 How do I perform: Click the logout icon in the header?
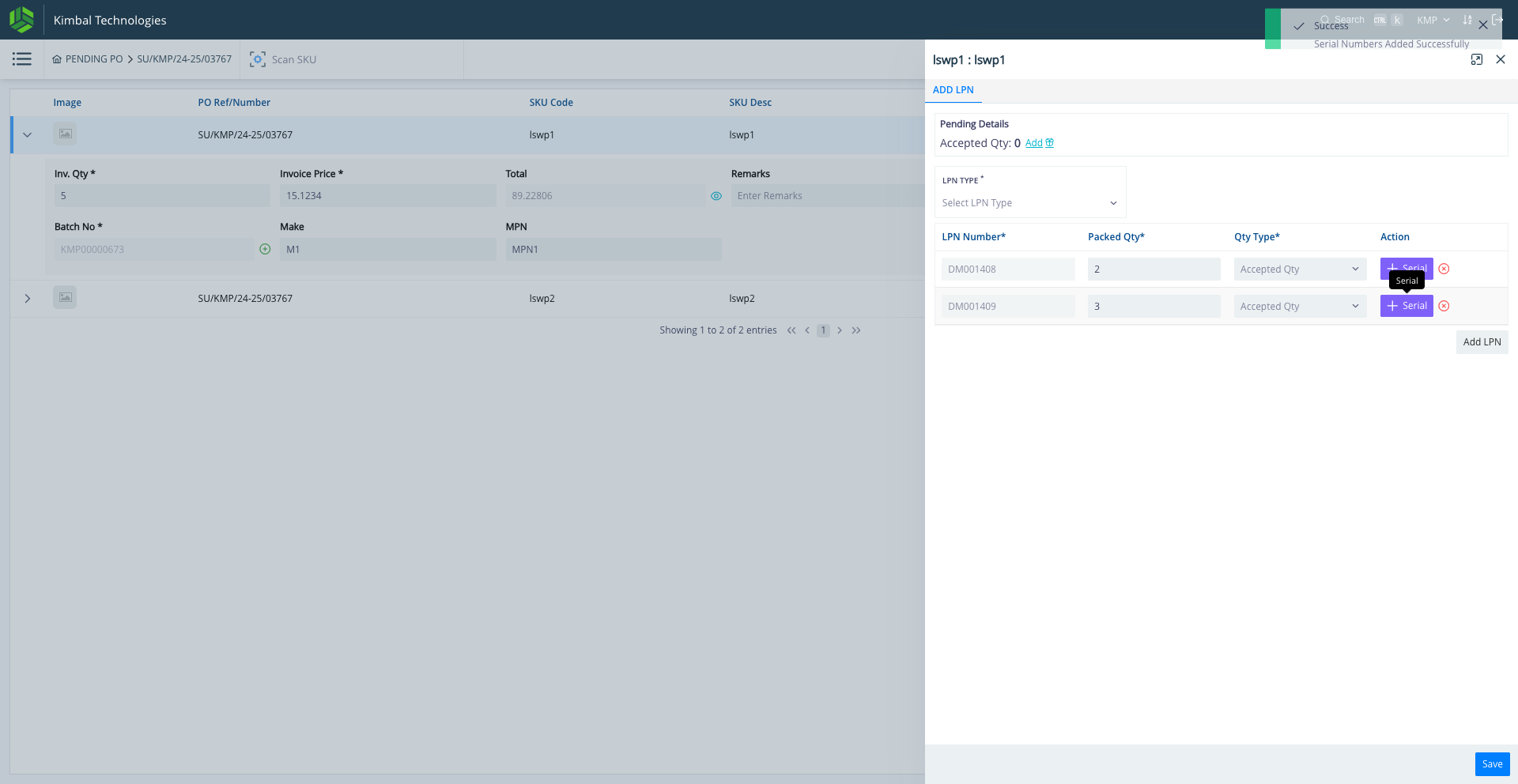coord(1497,20)
